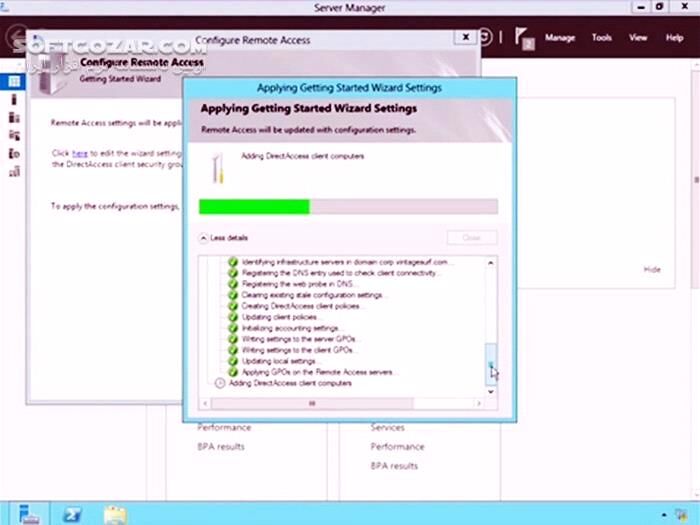
Task: Open the Help menu
Action: click(674, 38)
